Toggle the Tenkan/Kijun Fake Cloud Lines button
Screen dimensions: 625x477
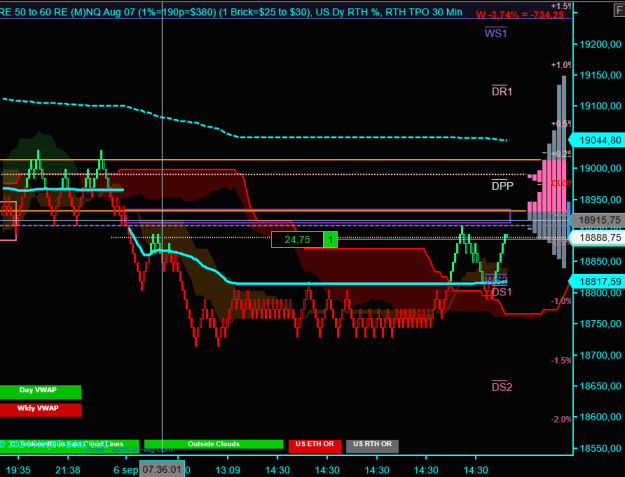(x=69, y=444)
